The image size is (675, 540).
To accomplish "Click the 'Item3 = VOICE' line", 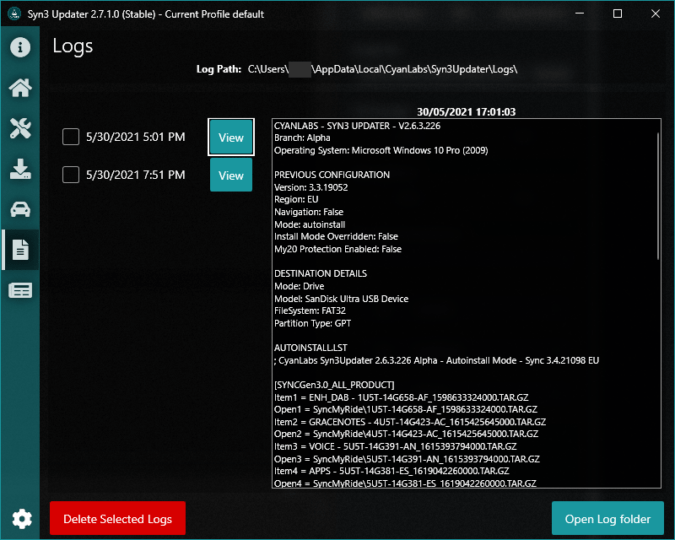I will (395, 447).
